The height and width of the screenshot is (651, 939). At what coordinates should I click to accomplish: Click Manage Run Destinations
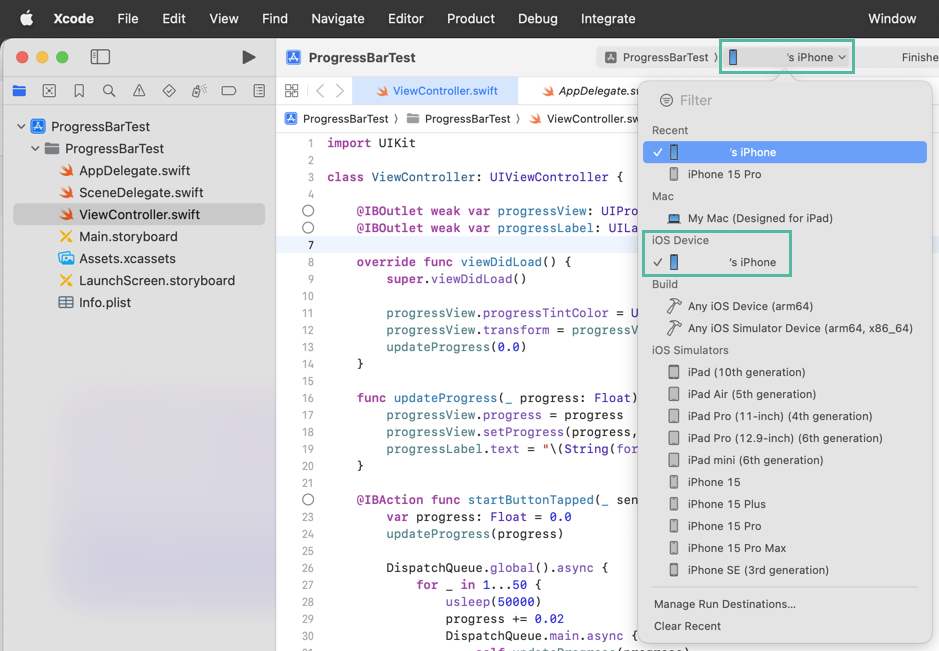click(725, 604)
